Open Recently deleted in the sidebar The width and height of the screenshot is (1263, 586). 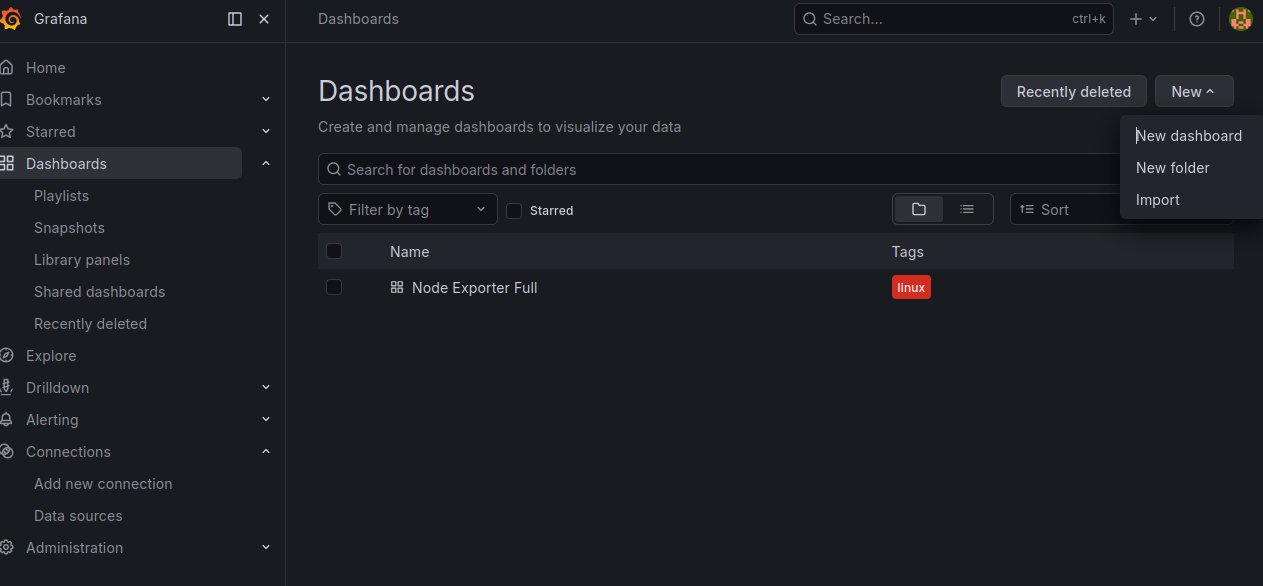(x=90, y=324)
